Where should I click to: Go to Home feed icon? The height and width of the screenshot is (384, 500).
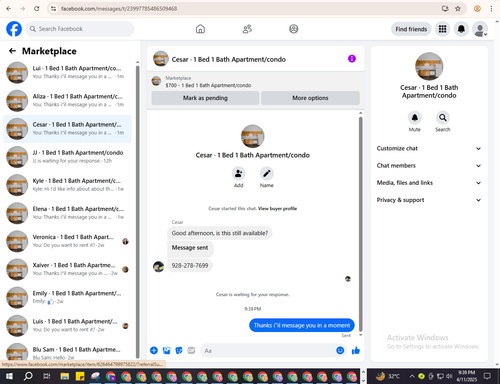[200, 29]
